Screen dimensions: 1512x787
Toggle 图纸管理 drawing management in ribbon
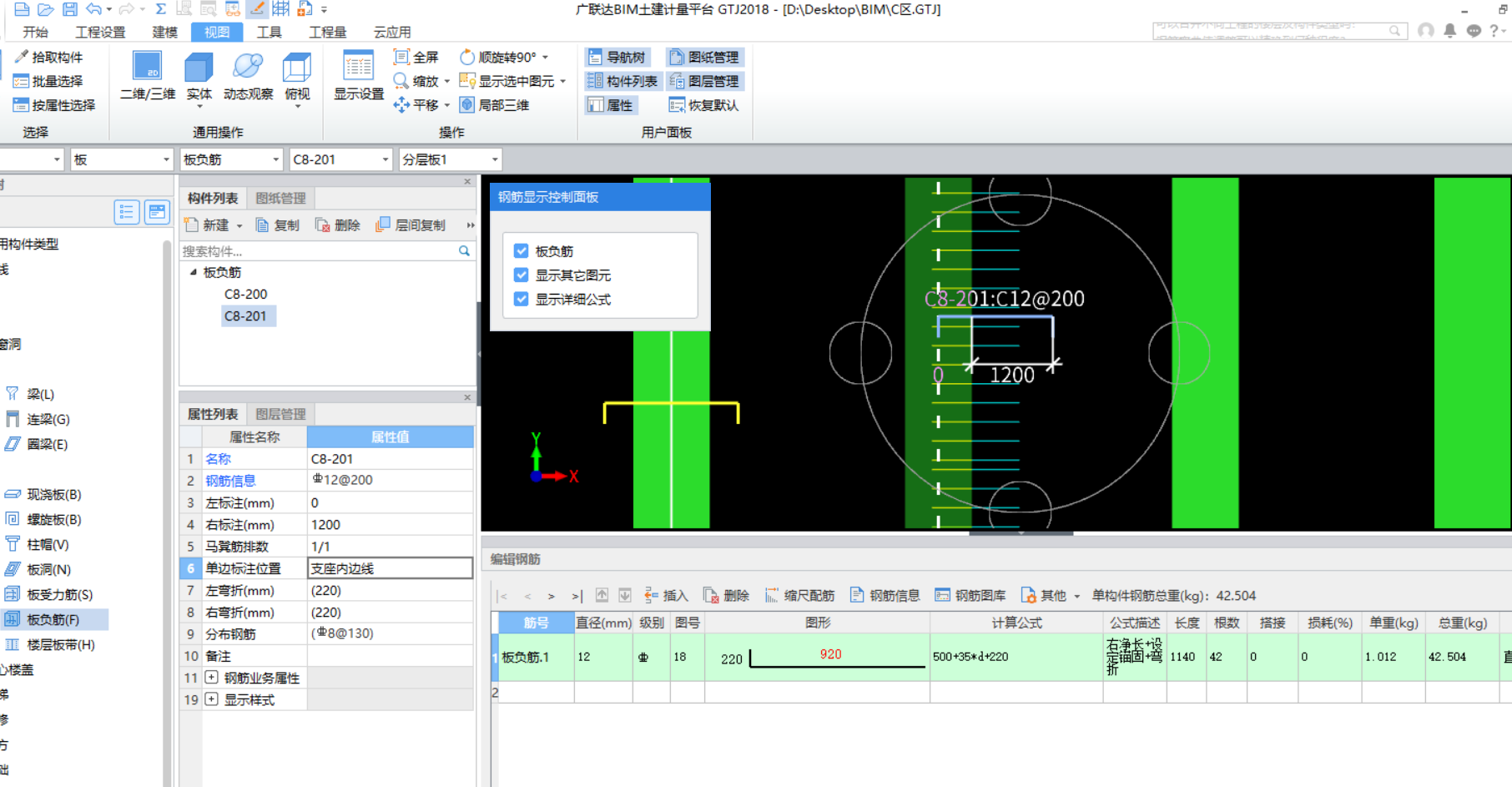tap(704, 57)
